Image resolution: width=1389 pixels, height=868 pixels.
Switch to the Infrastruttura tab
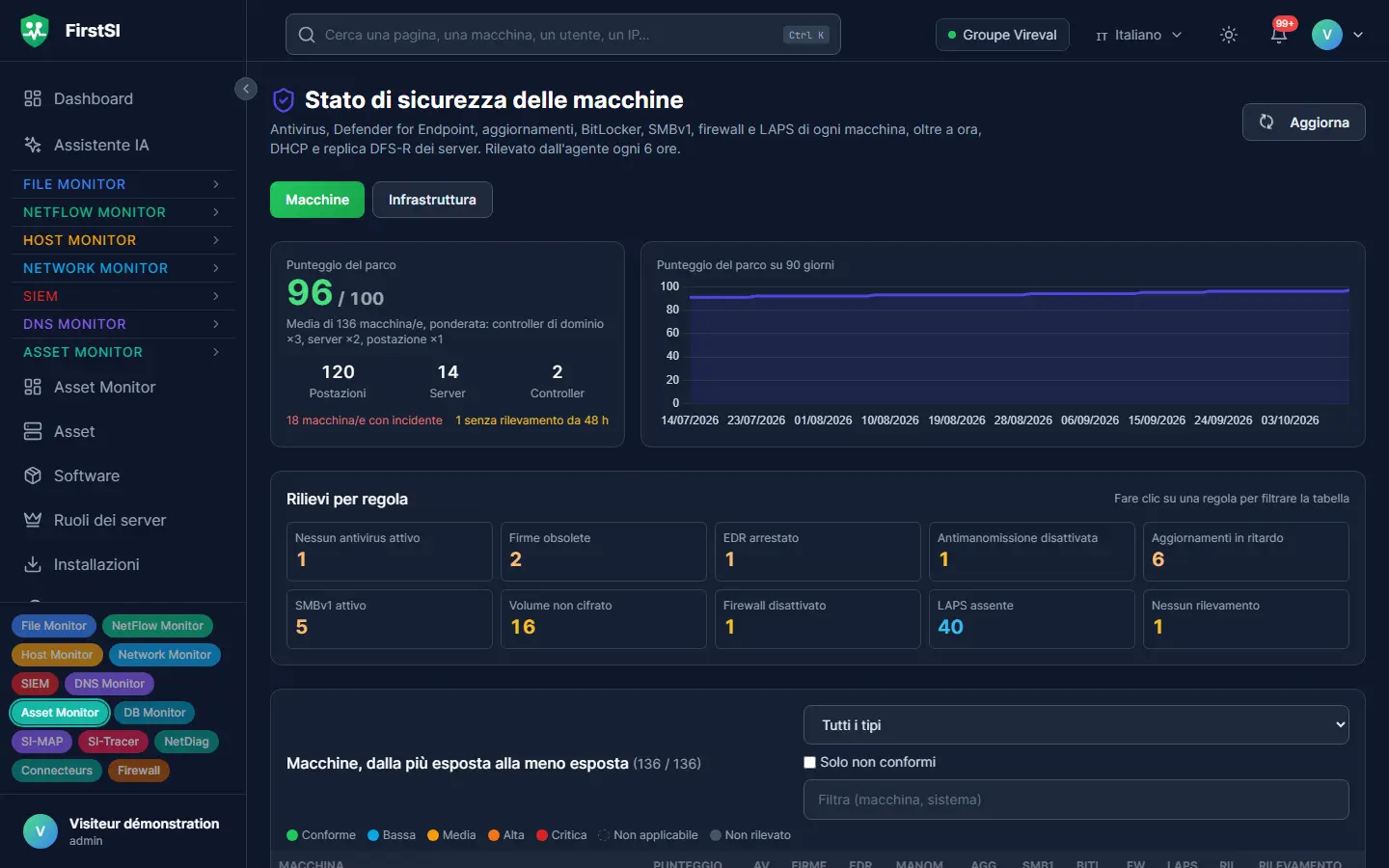pyautogui.click(x=432, y=200)
